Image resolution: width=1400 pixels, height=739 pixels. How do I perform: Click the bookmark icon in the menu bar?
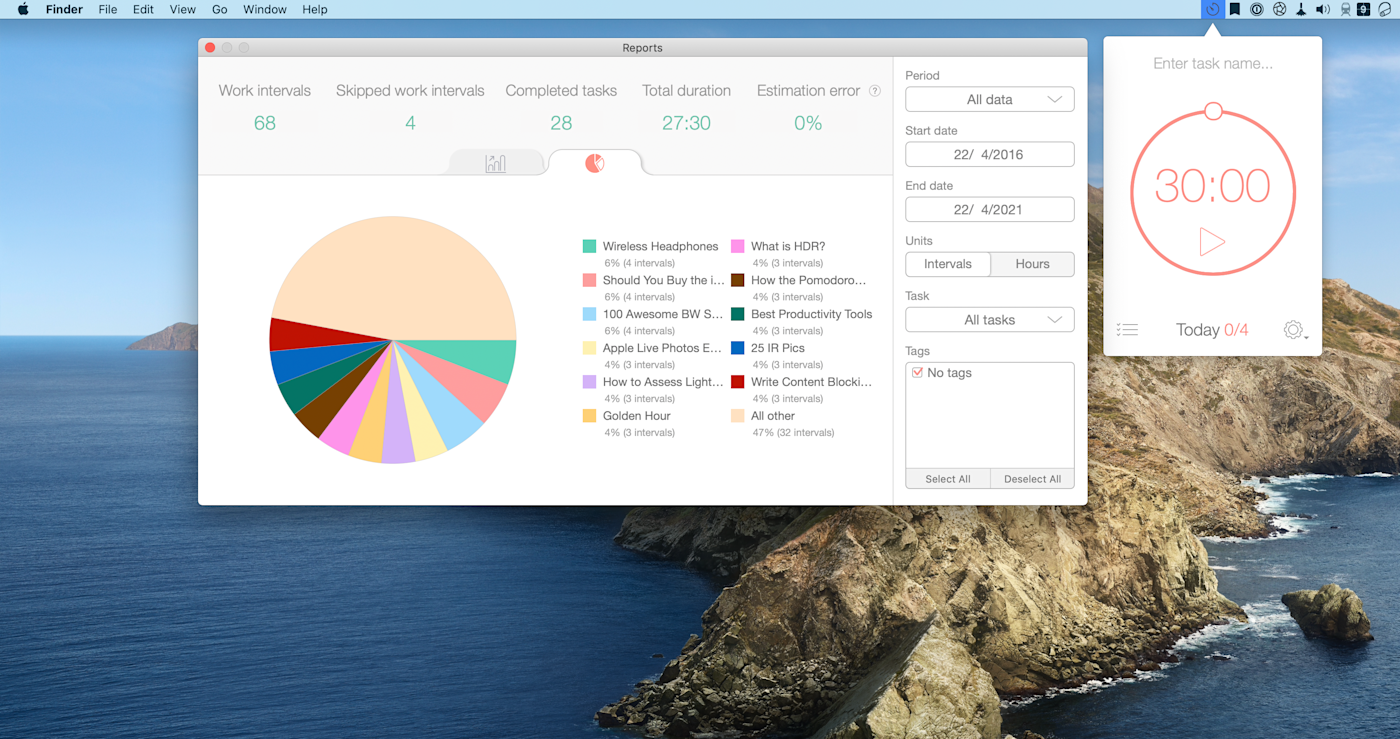click(x=1236, y=9)
